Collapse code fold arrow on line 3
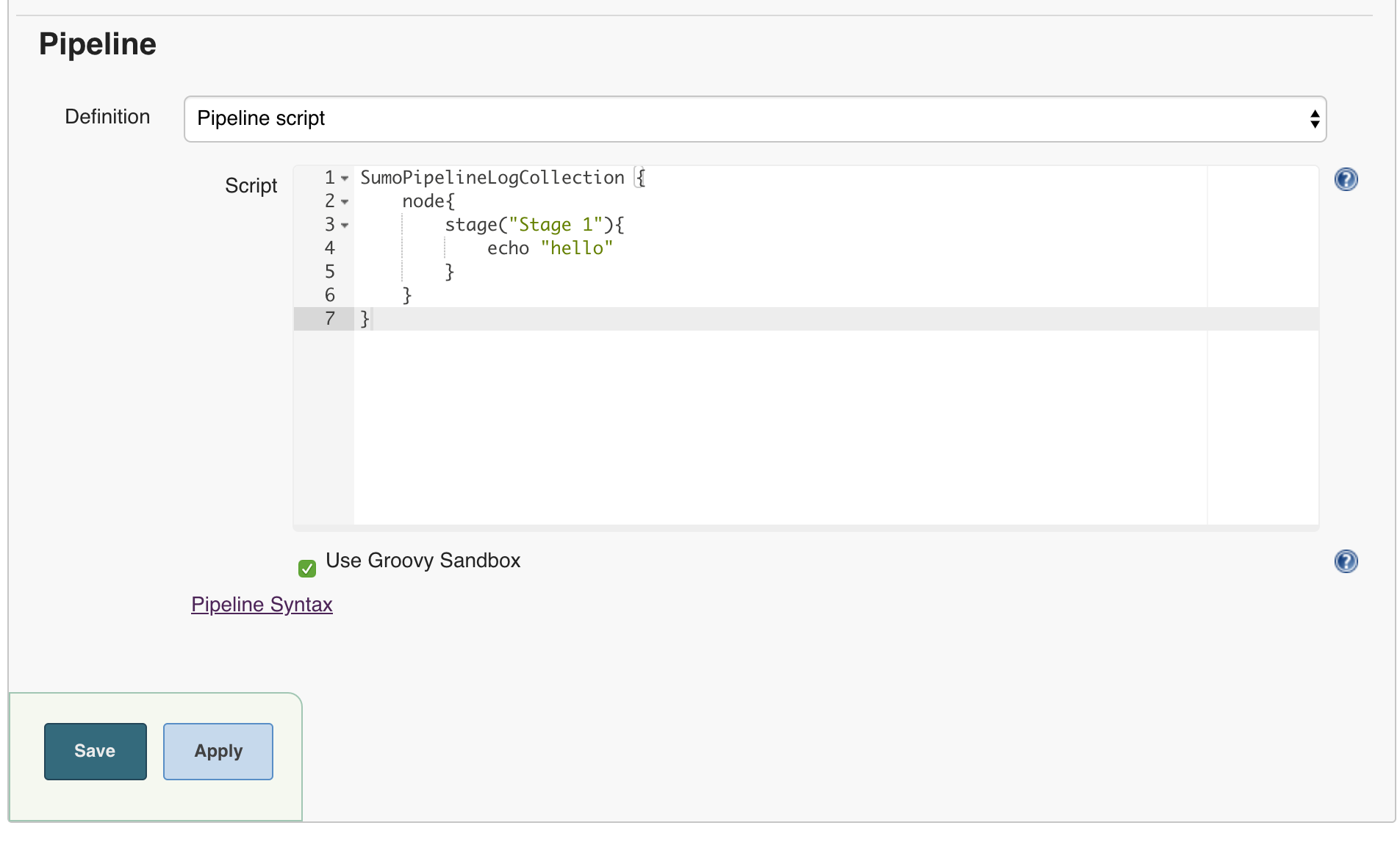The image size is (1400, 842). [x=345, y=226]
